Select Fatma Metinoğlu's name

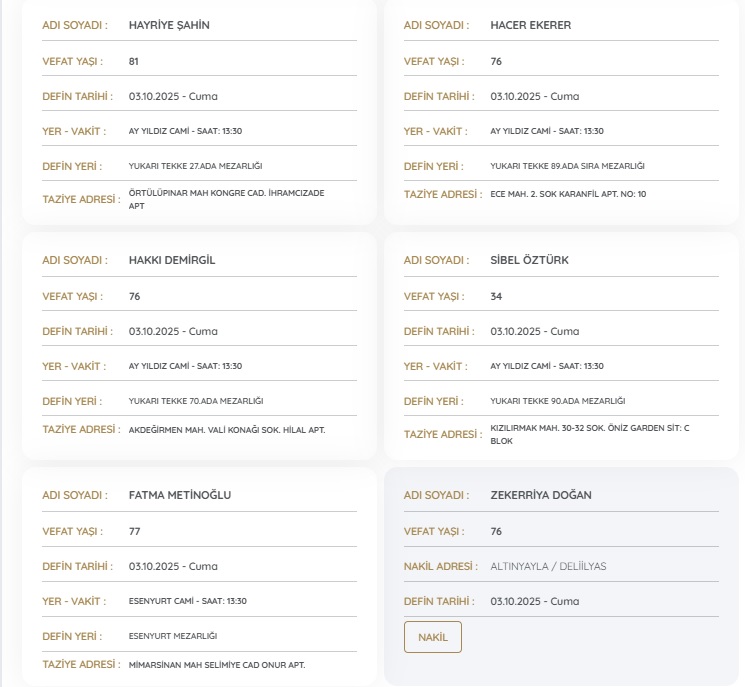click(x=180, y=495)
